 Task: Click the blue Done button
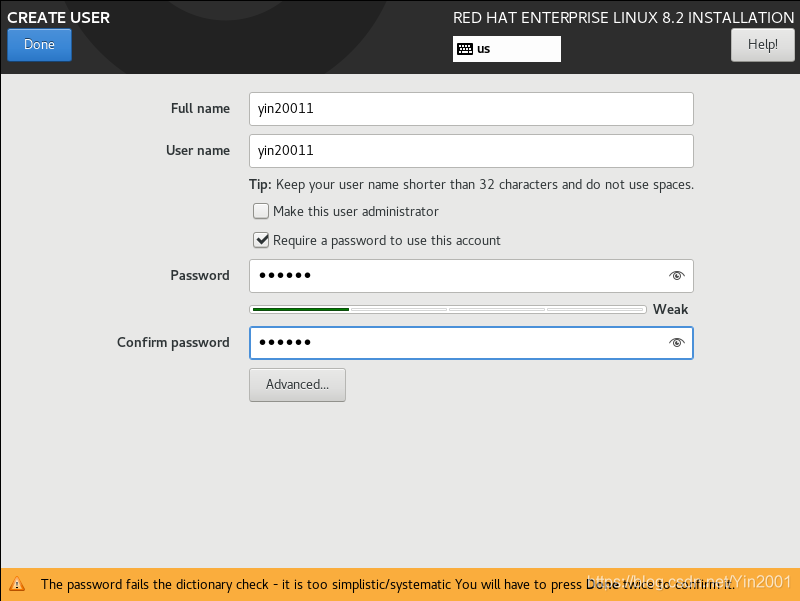point(39,45)
